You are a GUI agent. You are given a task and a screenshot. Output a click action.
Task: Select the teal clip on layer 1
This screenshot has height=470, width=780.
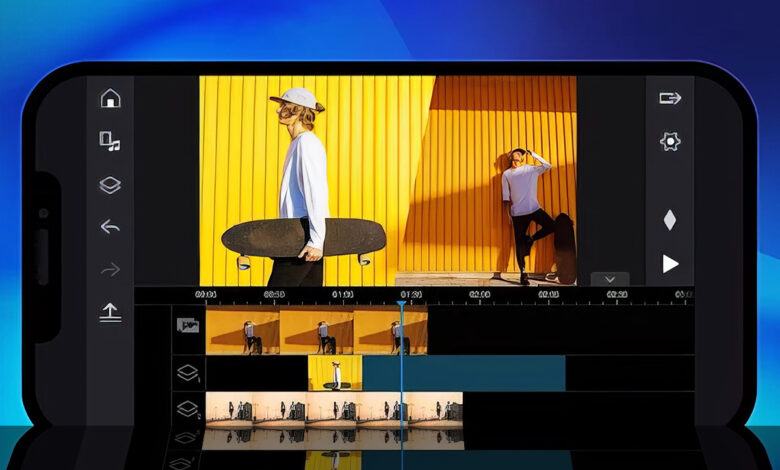[x=463, y=373]
